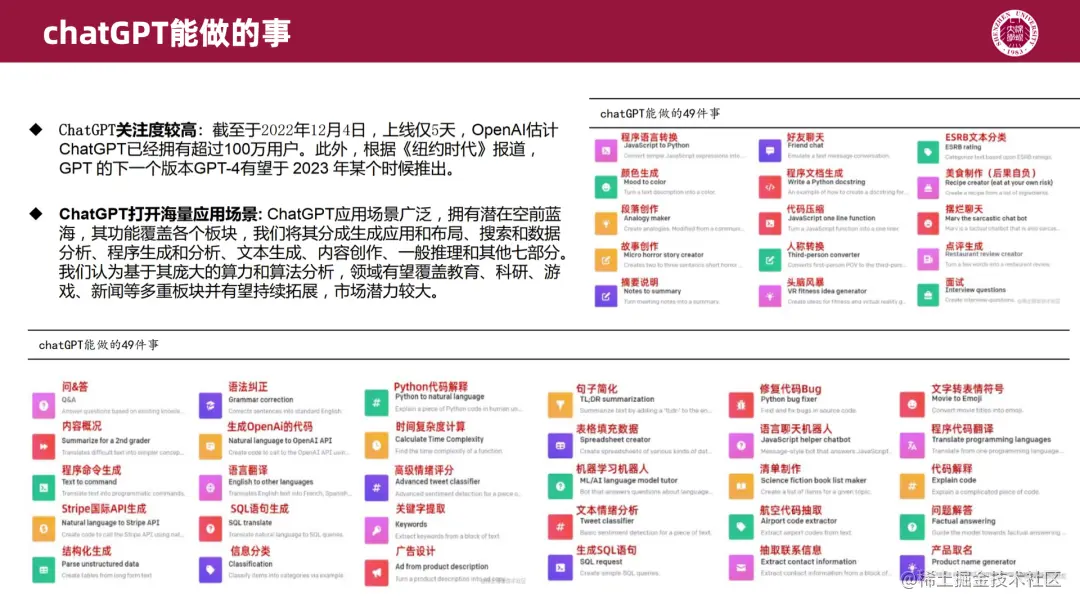Click the red label '头脑风暴'
Viewport: 1080px width, 608px height.
pyautogui.click(x=805, y=282)
